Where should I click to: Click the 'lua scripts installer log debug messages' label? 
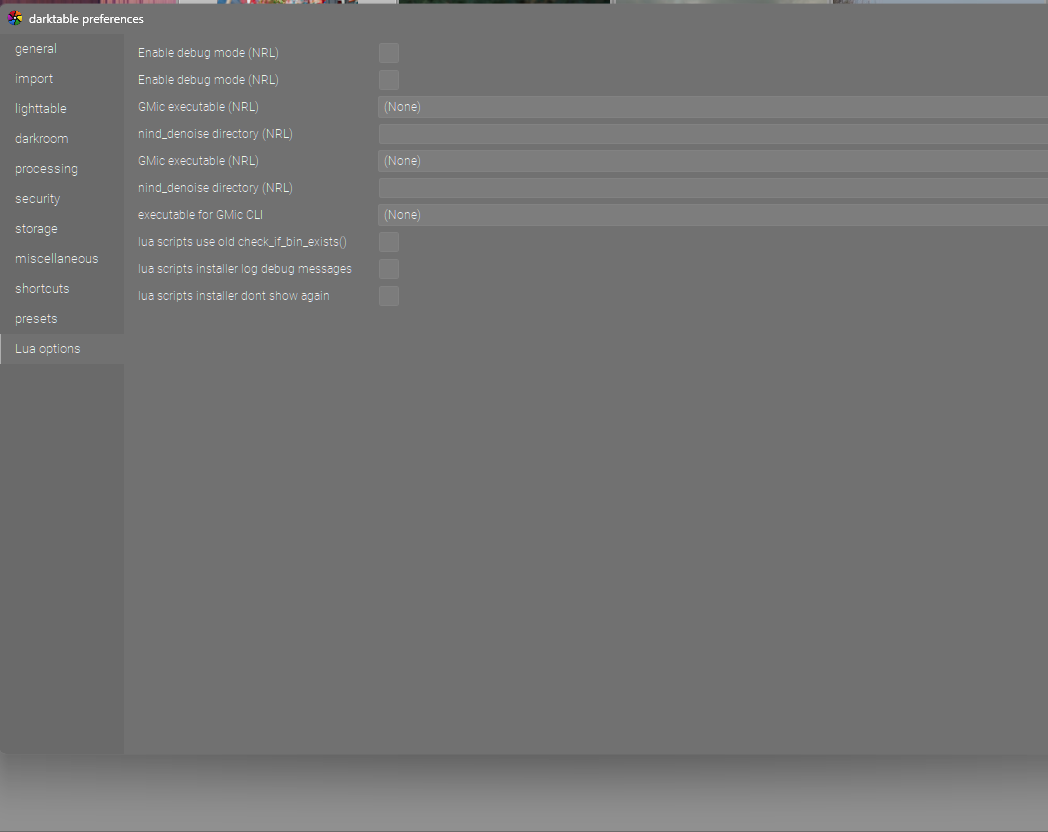point(245,269)
